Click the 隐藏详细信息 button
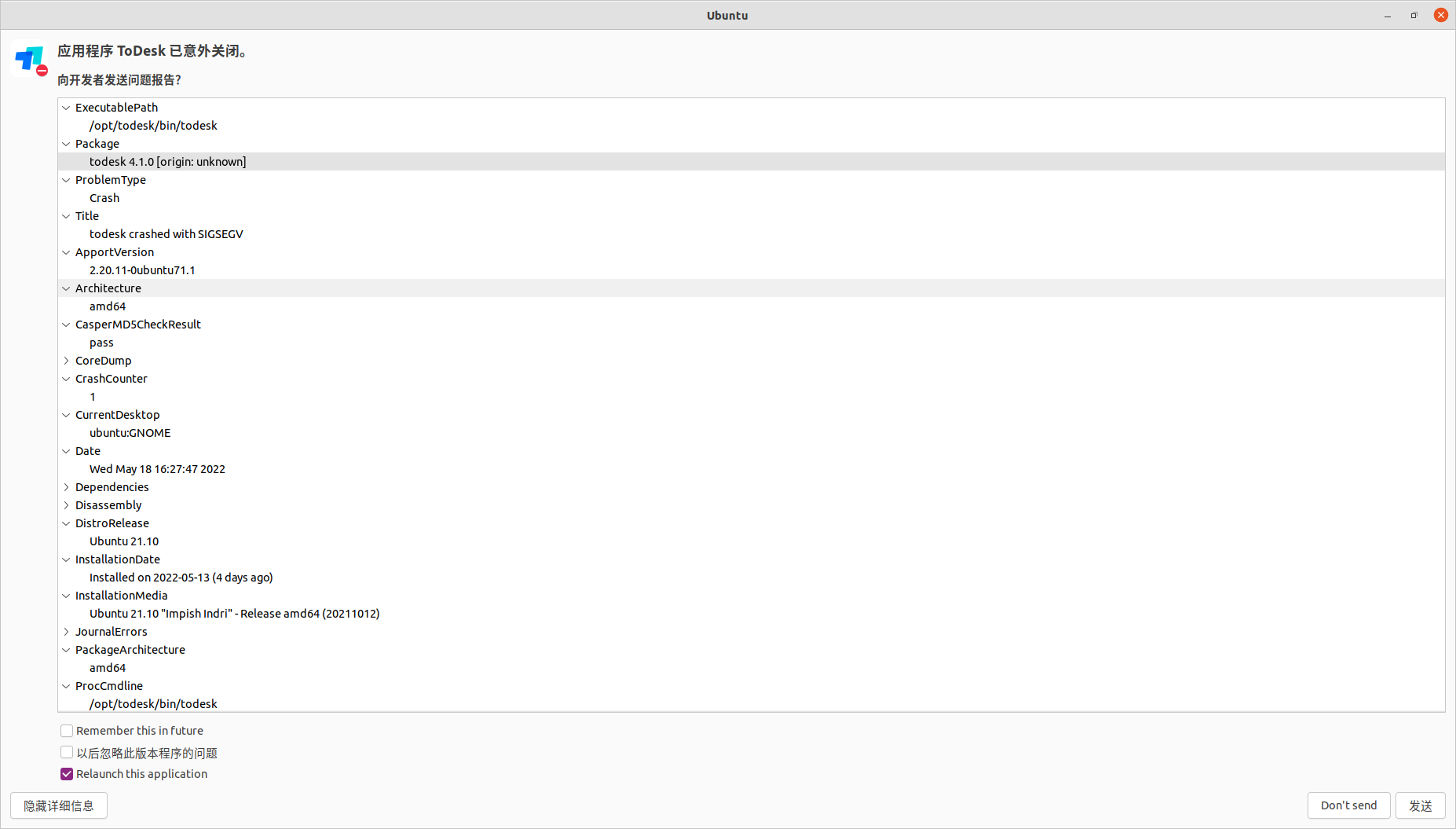The width and height of the screenshot is (1456, 829). point(59,805)
